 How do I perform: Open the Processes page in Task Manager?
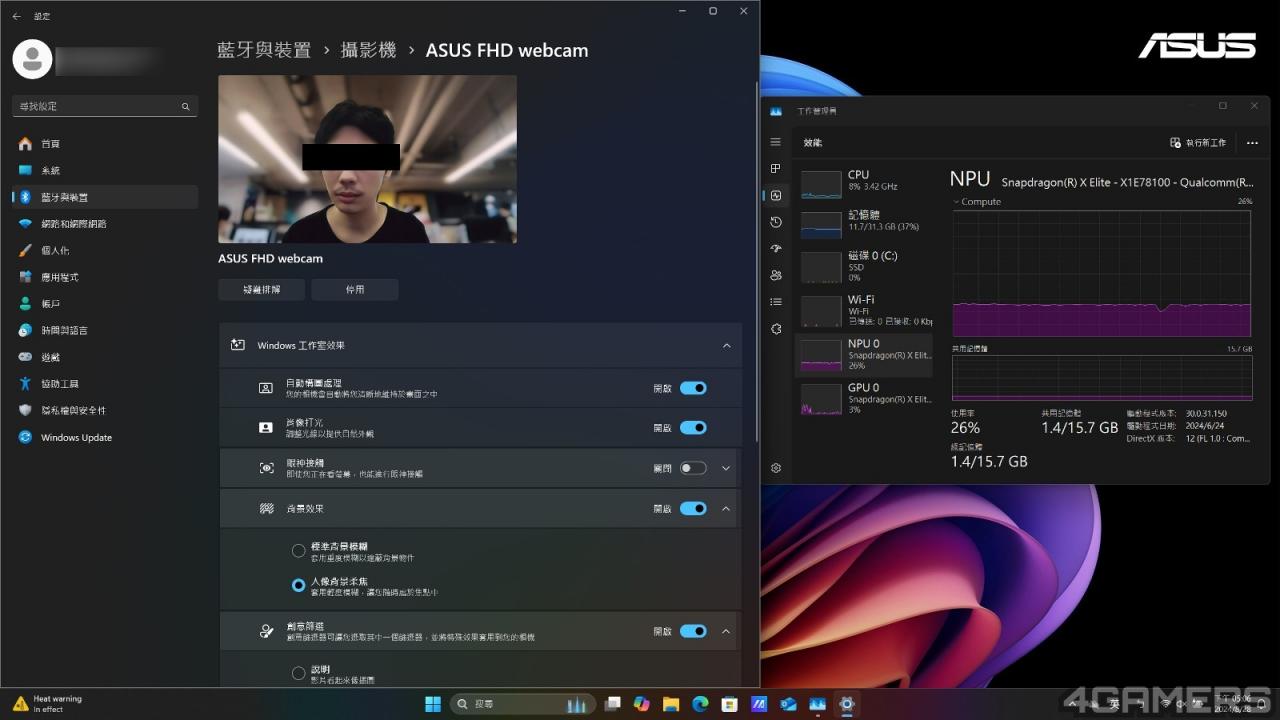click(776, 169)
